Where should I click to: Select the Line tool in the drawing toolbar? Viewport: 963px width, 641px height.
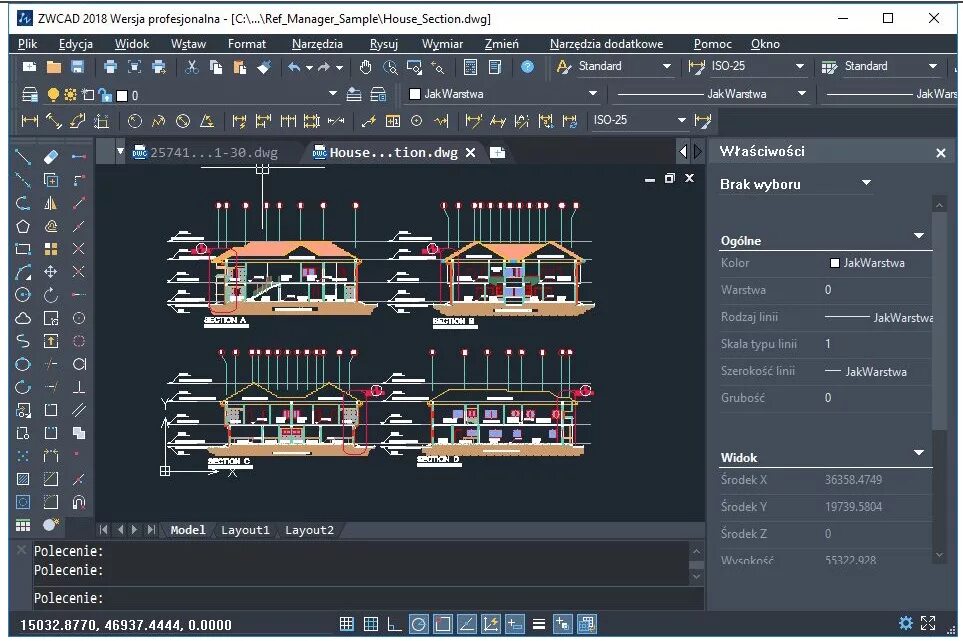point(20,156)
